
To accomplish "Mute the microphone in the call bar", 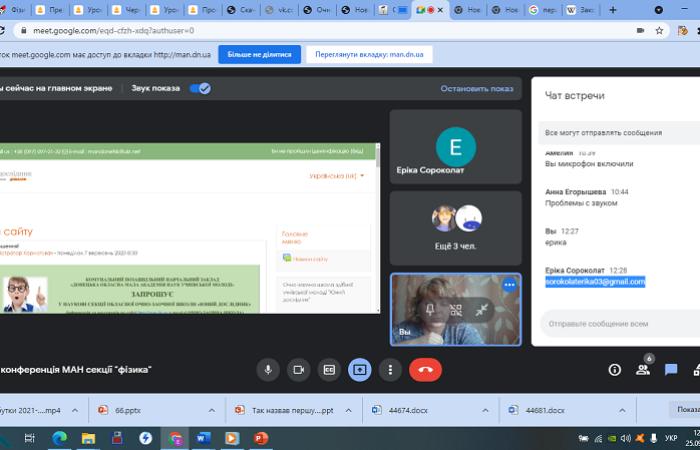I will tap(267, 369).
